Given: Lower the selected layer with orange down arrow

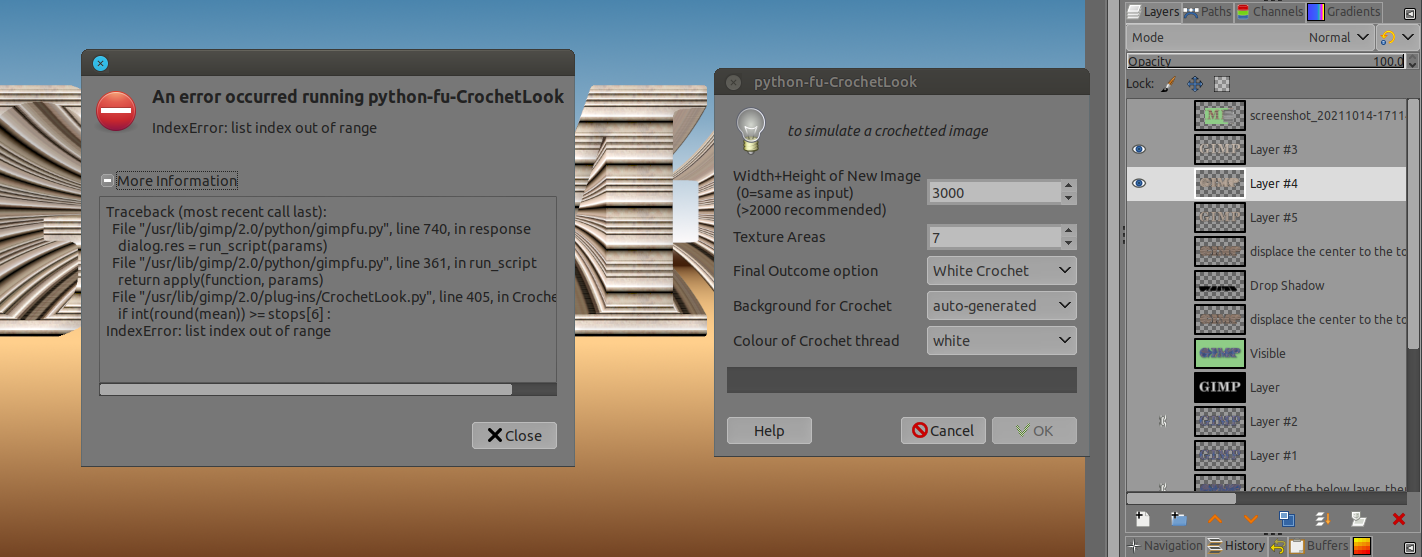Looking at the screenshot, I should pyautogui.click(x=1251, y=519).
